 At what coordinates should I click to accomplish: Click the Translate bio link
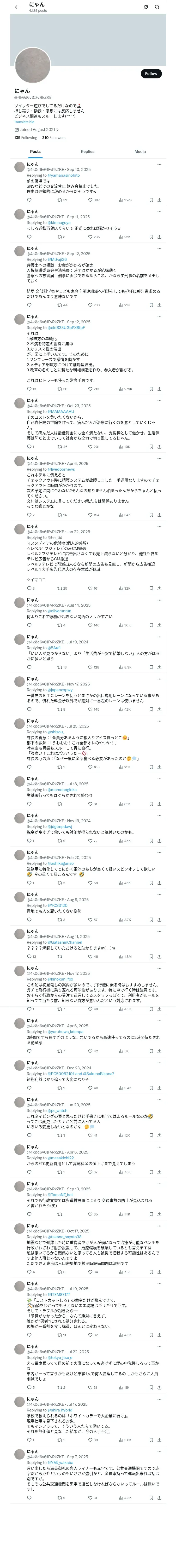tap(24, 122)
